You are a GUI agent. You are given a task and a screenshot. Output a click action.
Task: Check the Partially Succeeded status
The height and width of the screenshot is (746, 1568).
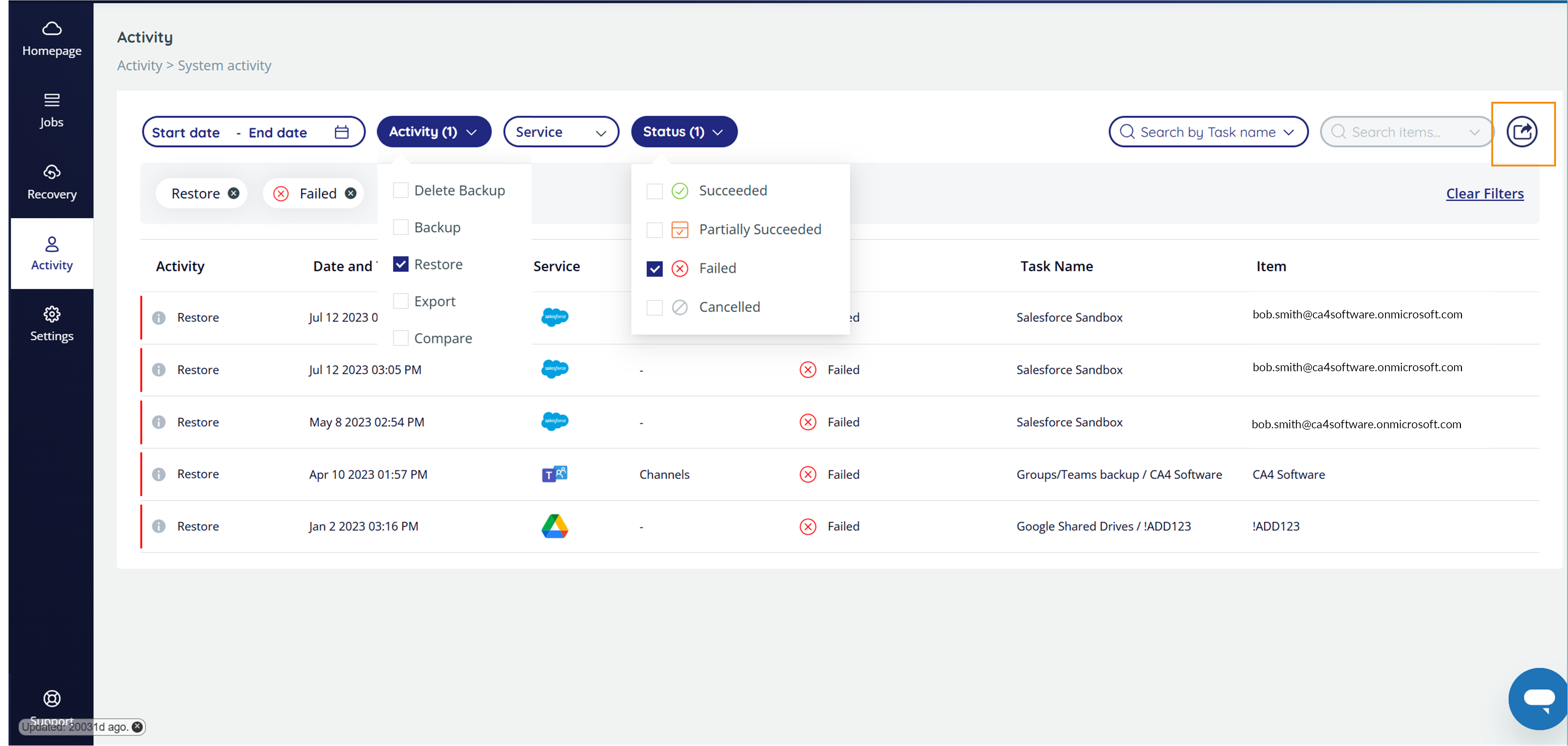pyautogui.click(x=654, y=229)
